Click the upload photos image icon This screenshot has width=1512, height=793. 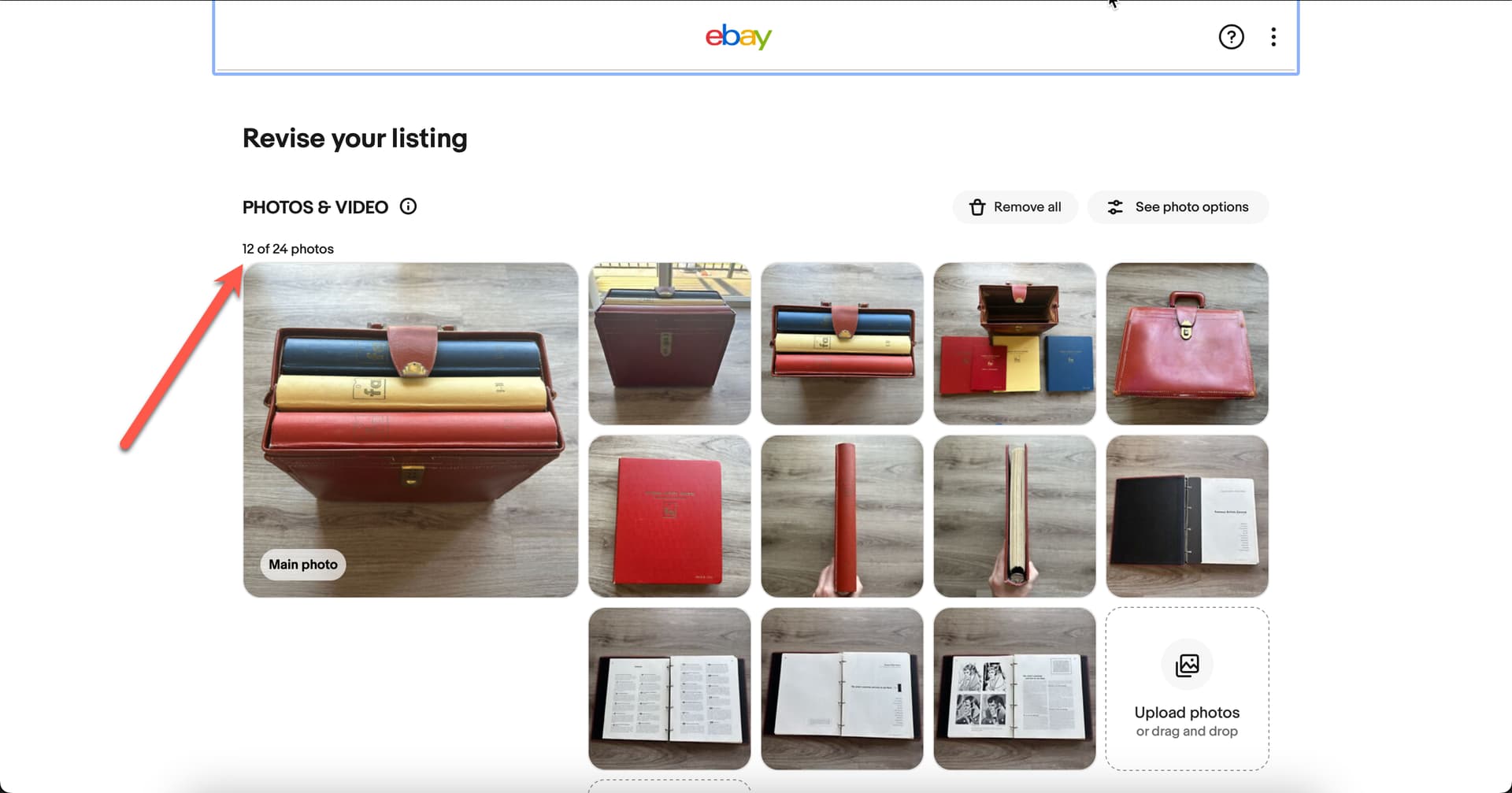point(1187,665)
